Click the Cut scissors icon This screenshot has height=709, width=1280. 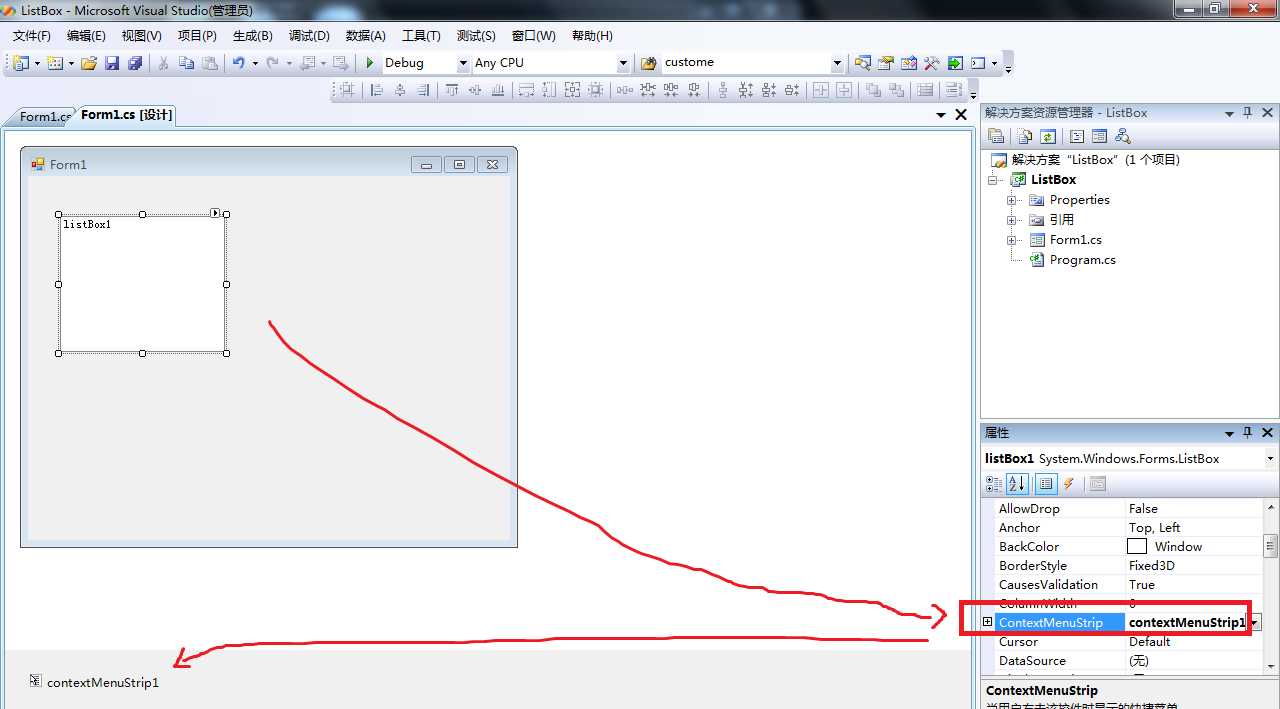click(x=164, y=63)
